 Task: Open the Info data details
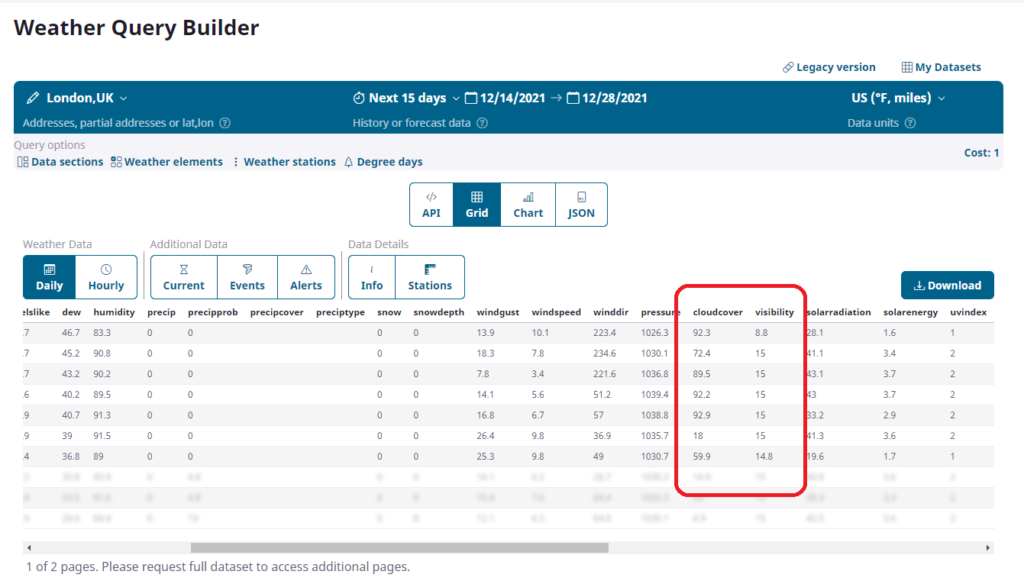tap(372, 277)
